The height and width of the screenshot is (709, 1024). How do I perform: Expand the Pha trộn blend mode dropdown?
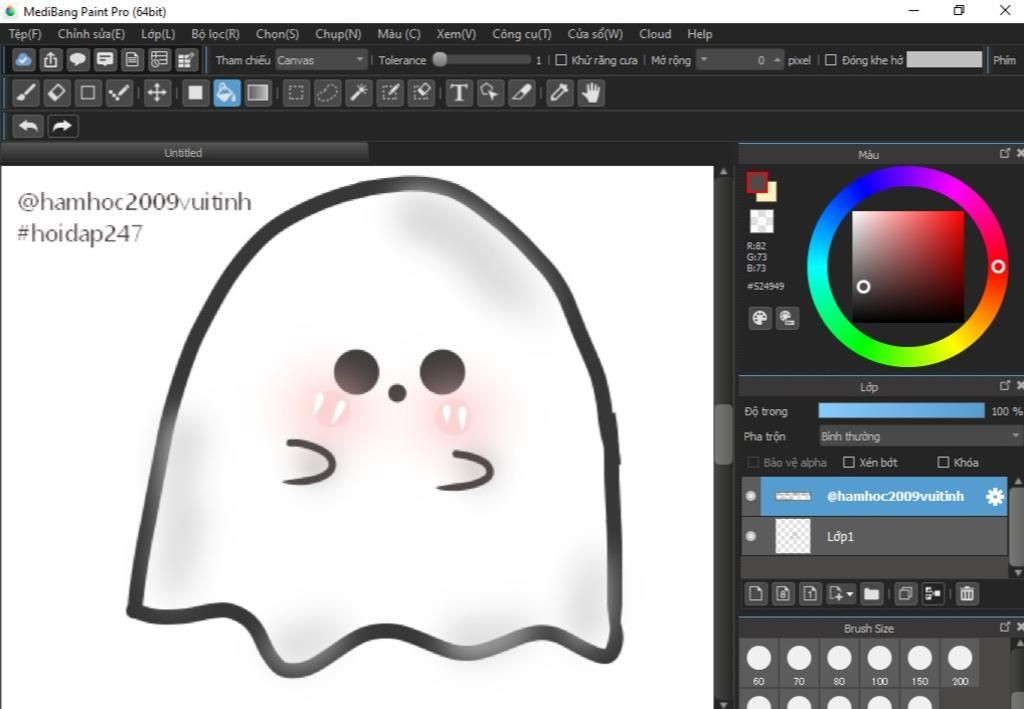919,436
